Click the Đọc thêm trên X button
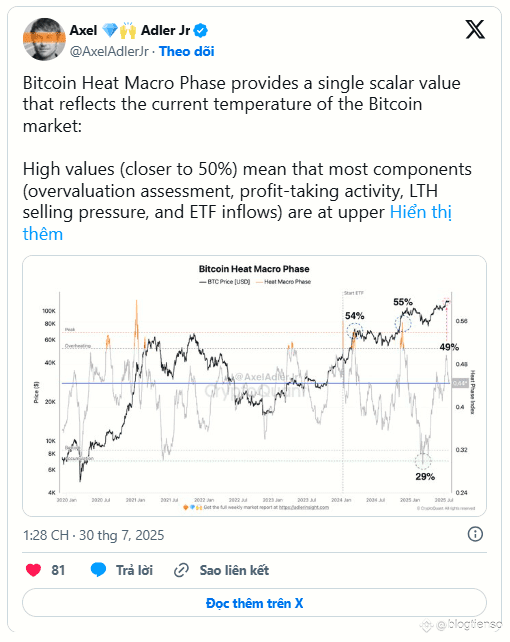510x642 pixels. pyautogui.click(x=255, y=603)
